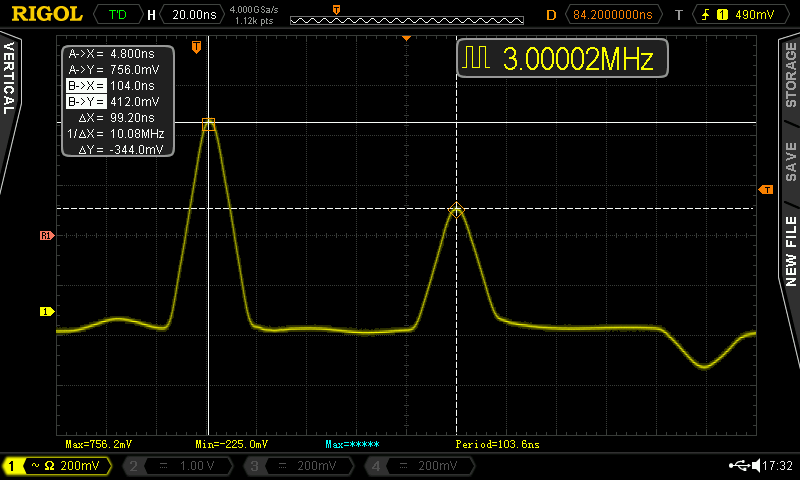Click the Max=756.2mV measurement
Viewport: 800px width, 480px height.
(x=98, y=444)
